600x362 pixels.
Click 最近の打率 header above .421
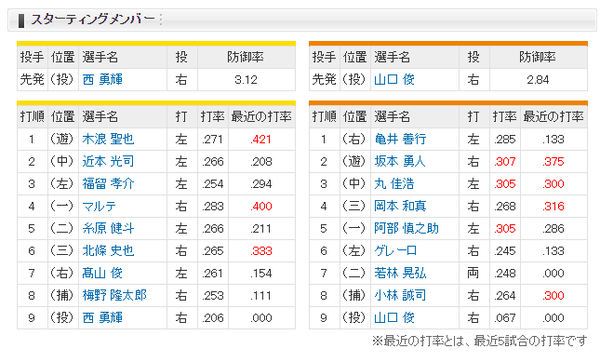pos(261,116)
